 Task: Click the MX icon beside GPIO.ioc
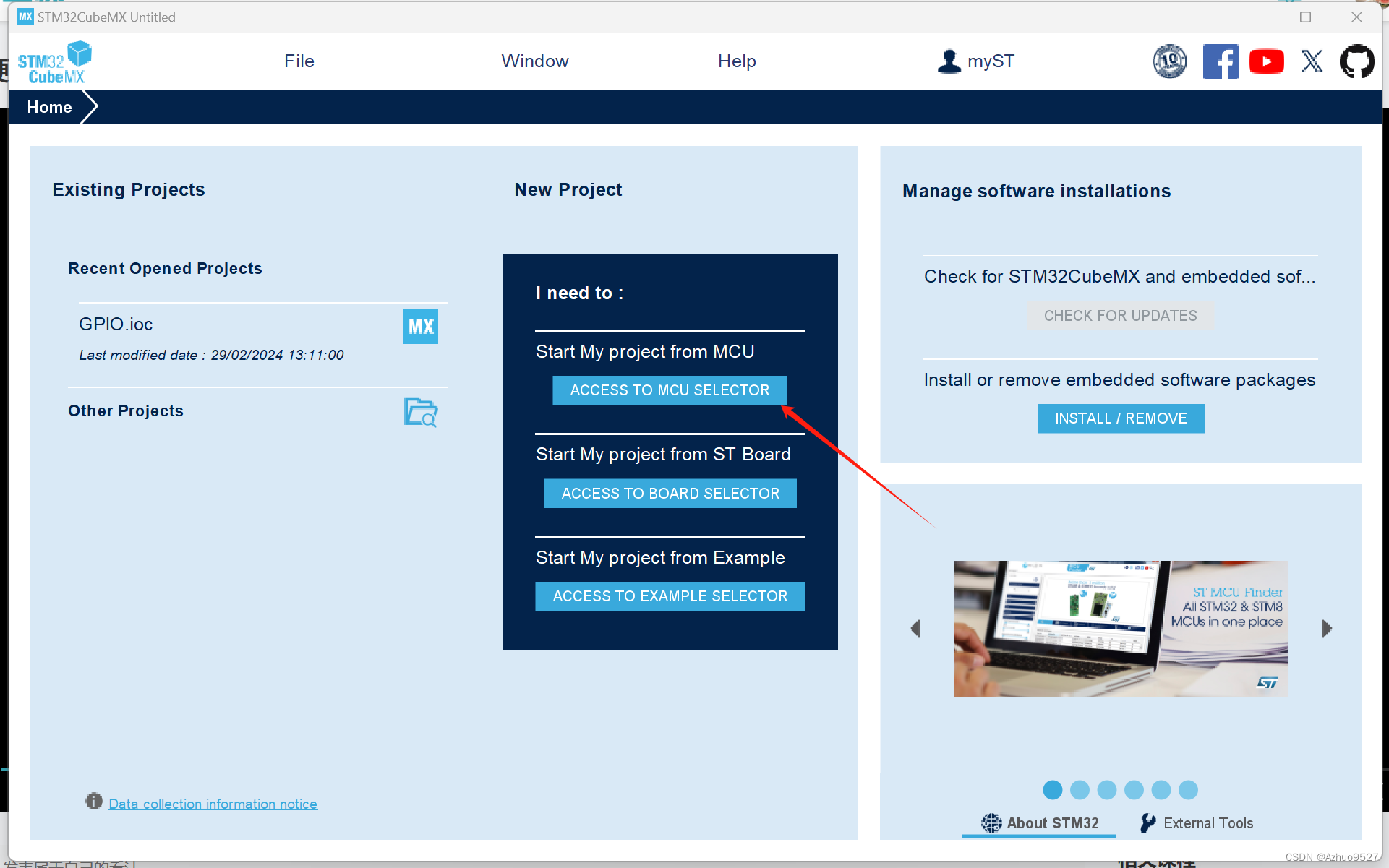pos(420,327)
